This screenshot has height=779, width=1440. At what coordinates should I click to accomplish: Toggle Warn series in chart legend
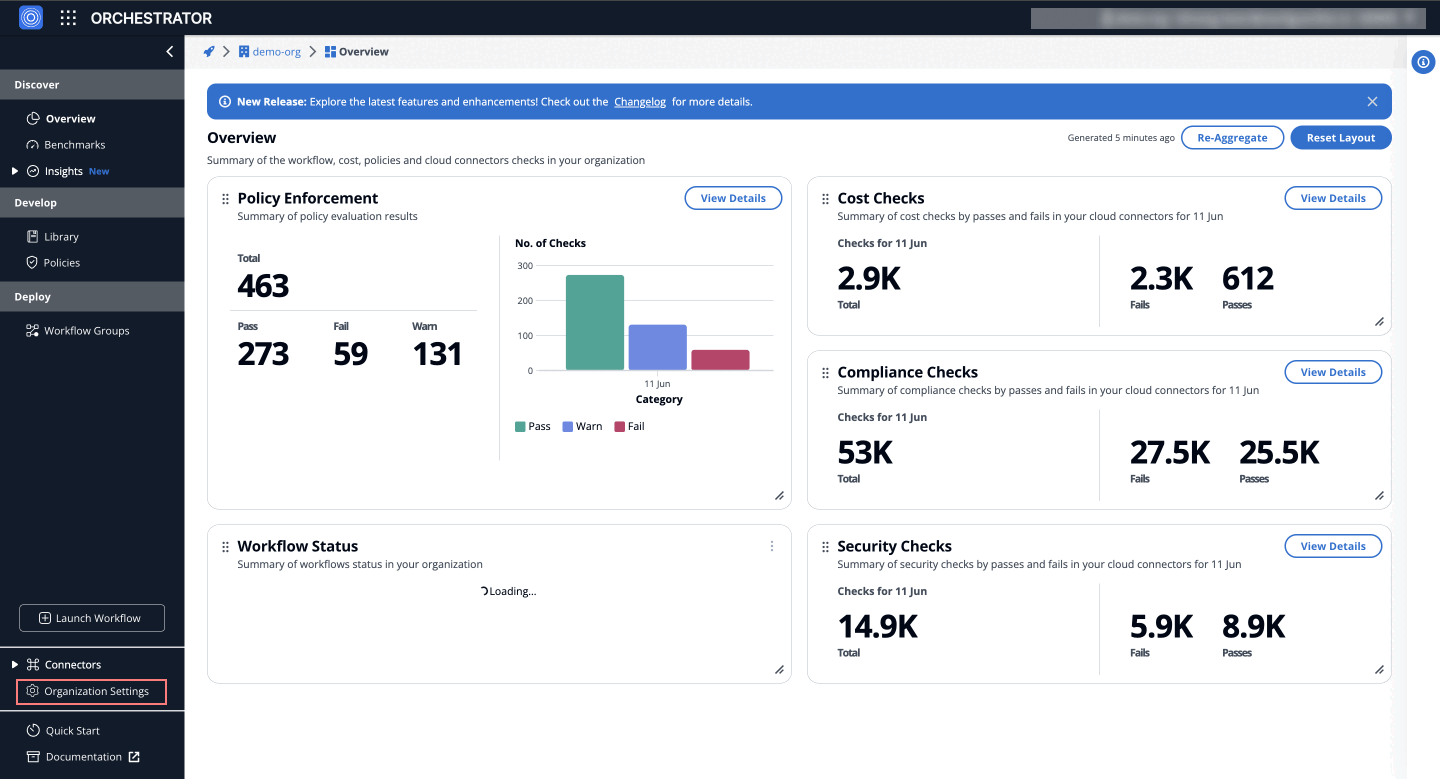click(x=581, y=426)
